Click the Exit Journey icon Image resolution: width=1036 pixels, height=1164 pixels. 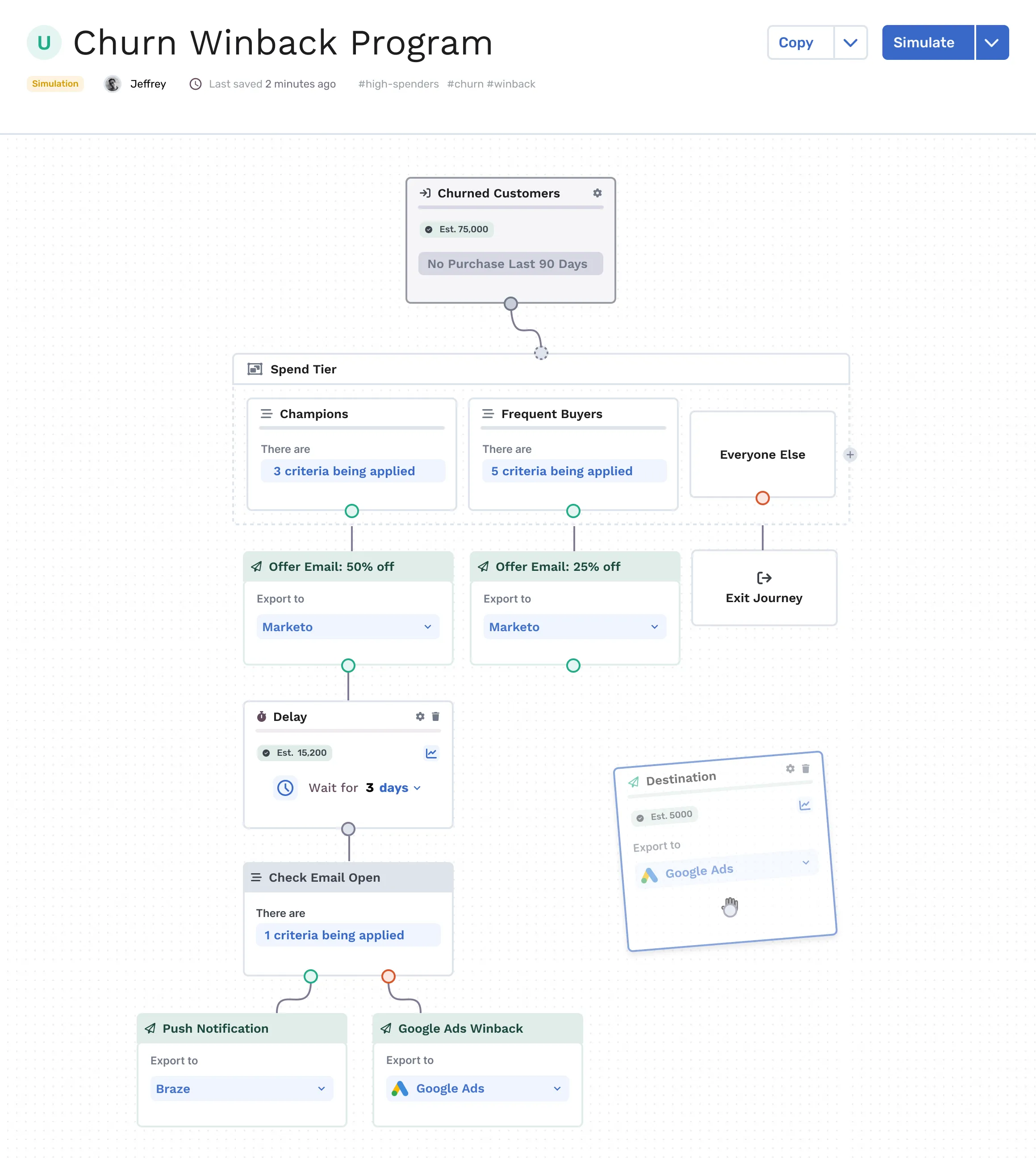click(x=764, y=578)
